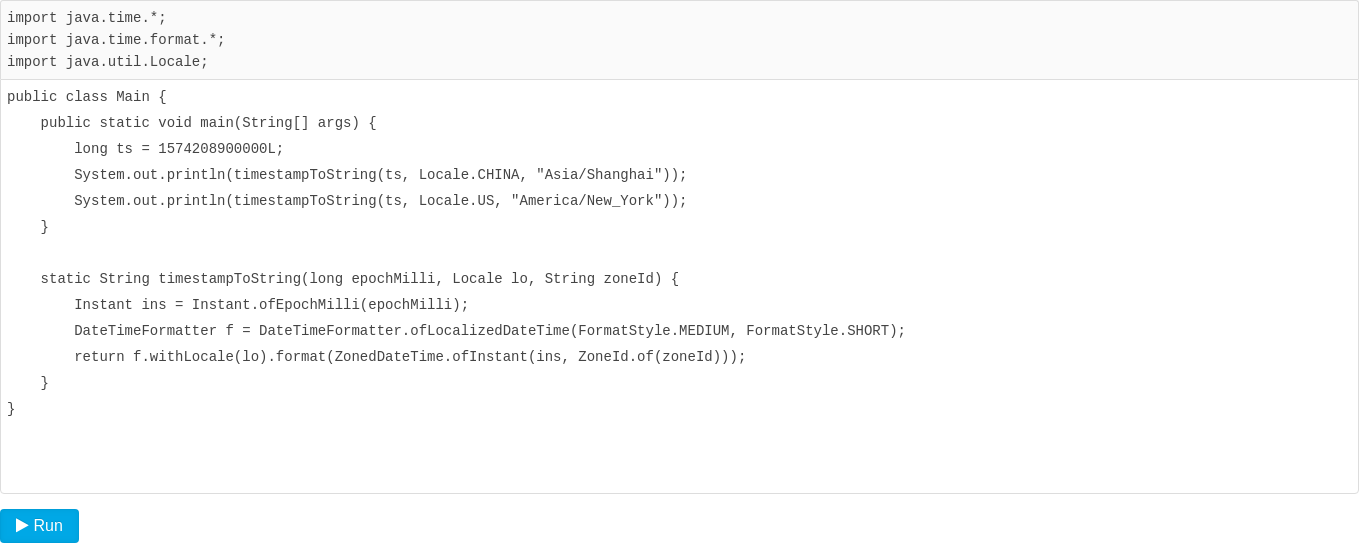Screen dimensions: 1359x543
Task: Click the return f.withLocale(lo) line
Action: coord(410,357)
